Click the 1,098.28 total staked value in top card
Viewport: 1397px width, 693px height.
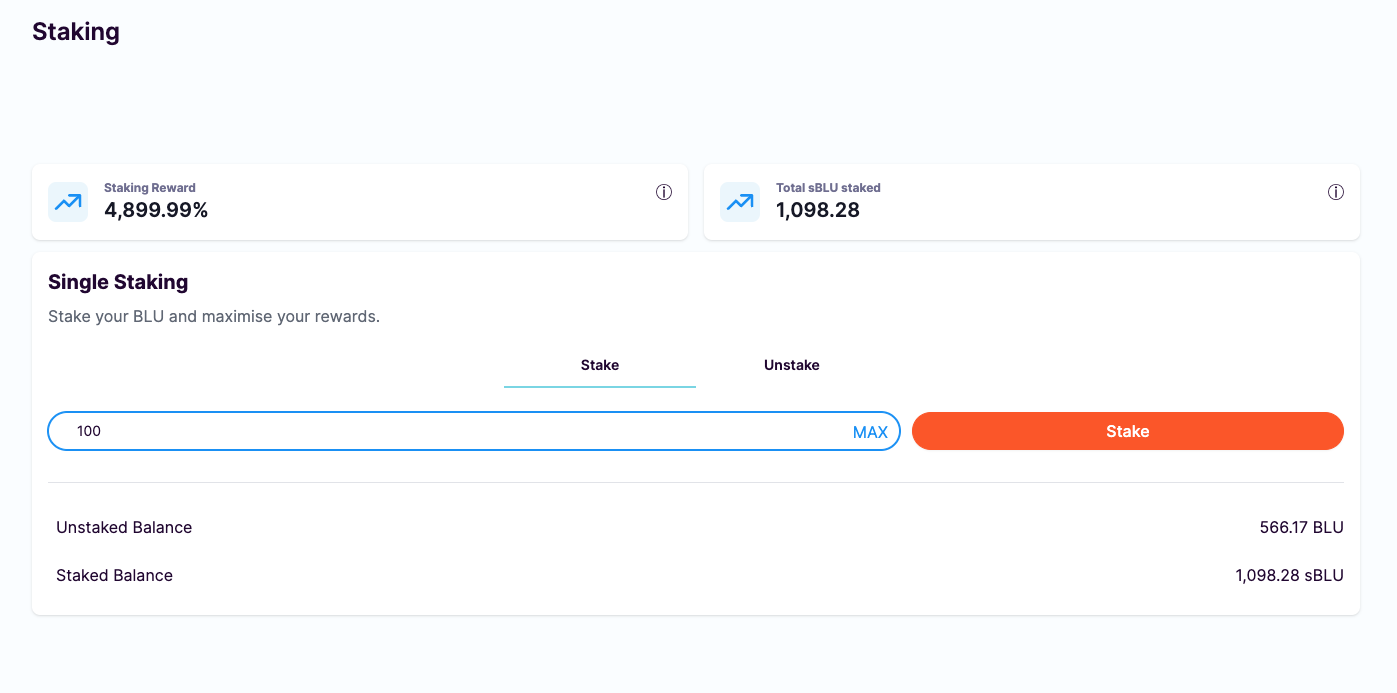[818, 210]
